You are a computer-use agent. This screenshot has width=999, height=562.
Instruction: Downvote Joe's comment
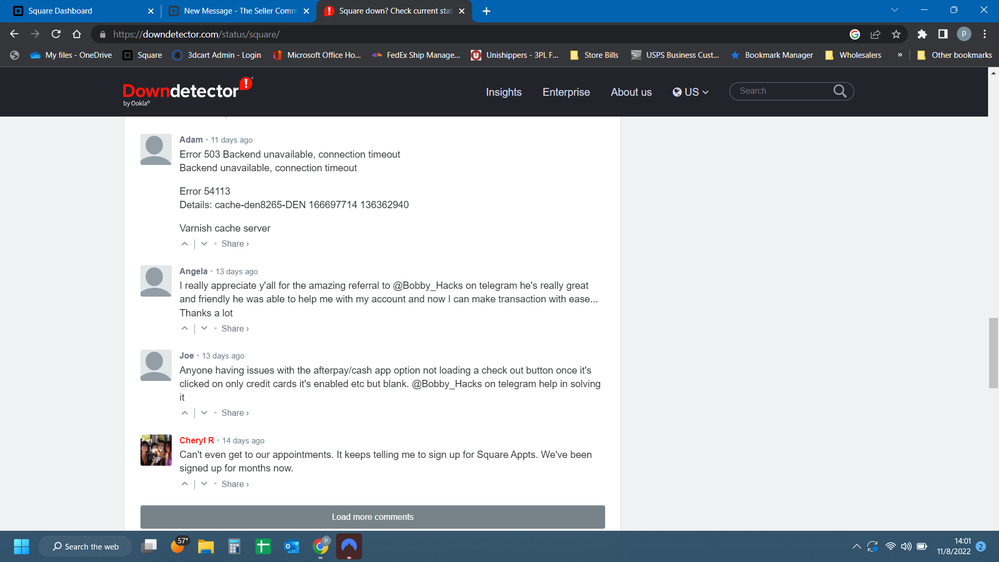click(204, 413)
